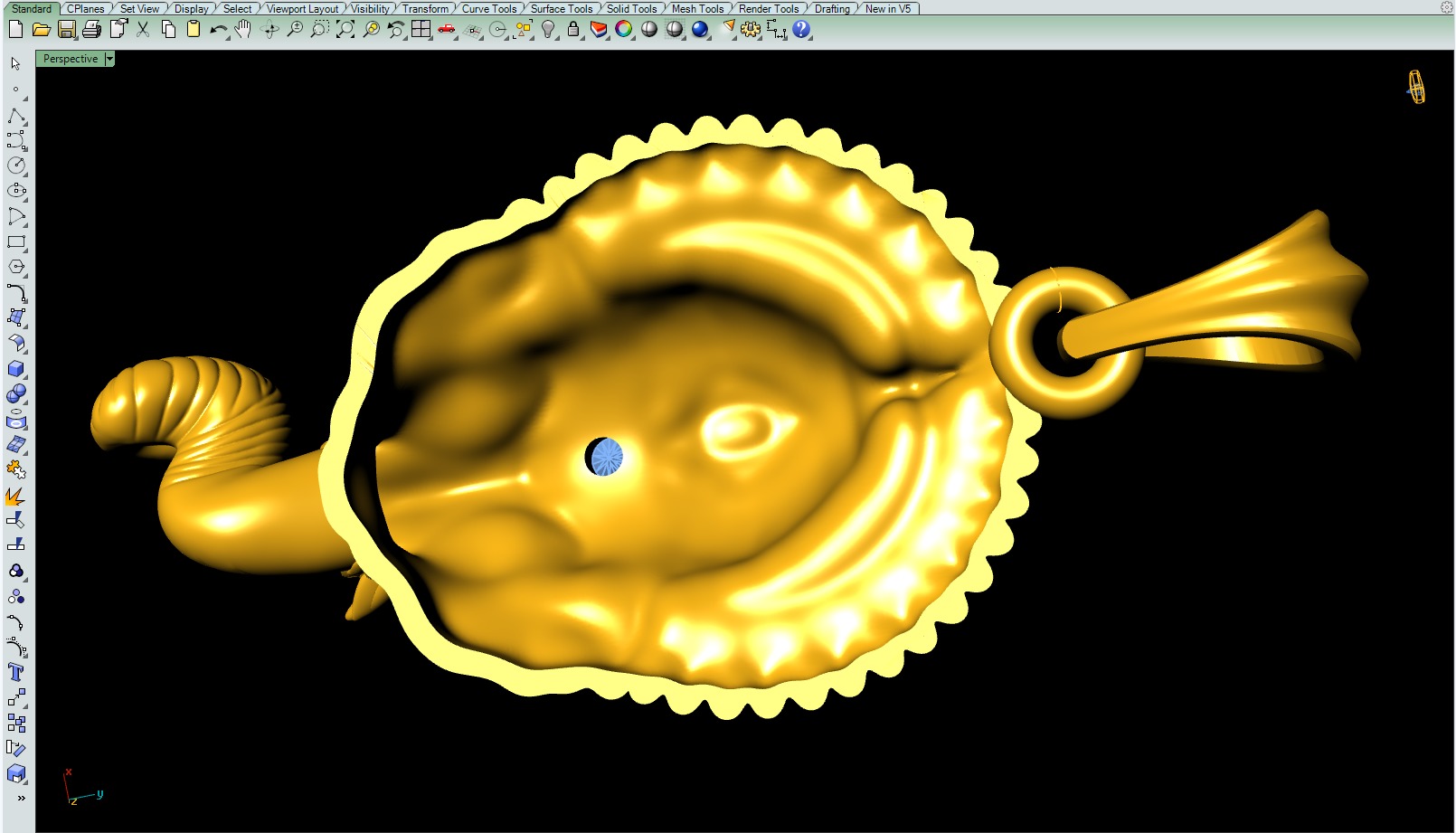Click the Zoom Window icon
The width and height of the screenshot is (1456, 833).
(320, 29)
